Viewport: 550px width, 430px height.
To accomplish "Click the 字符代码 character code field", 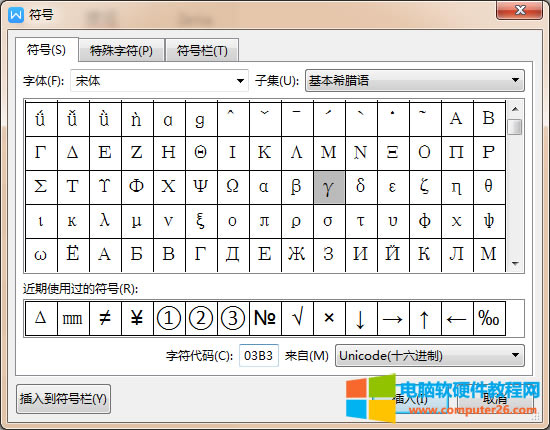I will (x=259, y=356).
